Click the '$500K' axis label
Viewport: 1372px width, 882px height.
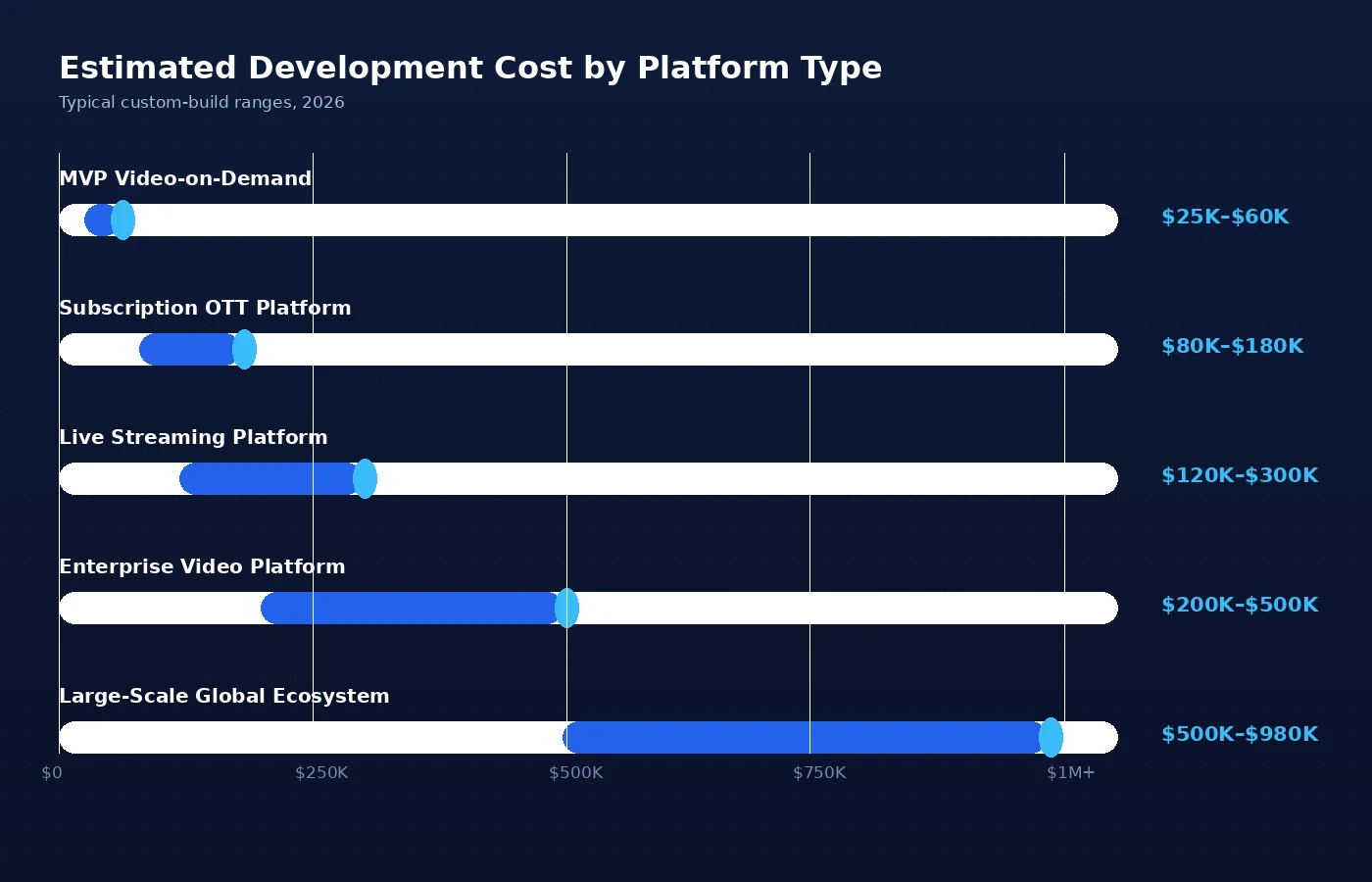pos(576,773)
